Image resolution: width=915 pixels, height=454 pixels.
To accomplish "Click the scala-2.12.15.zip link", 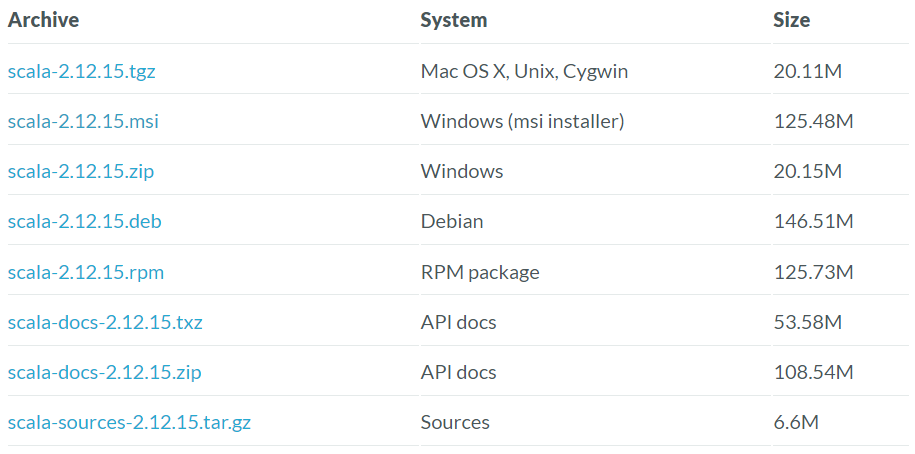I will coord(81,172).
